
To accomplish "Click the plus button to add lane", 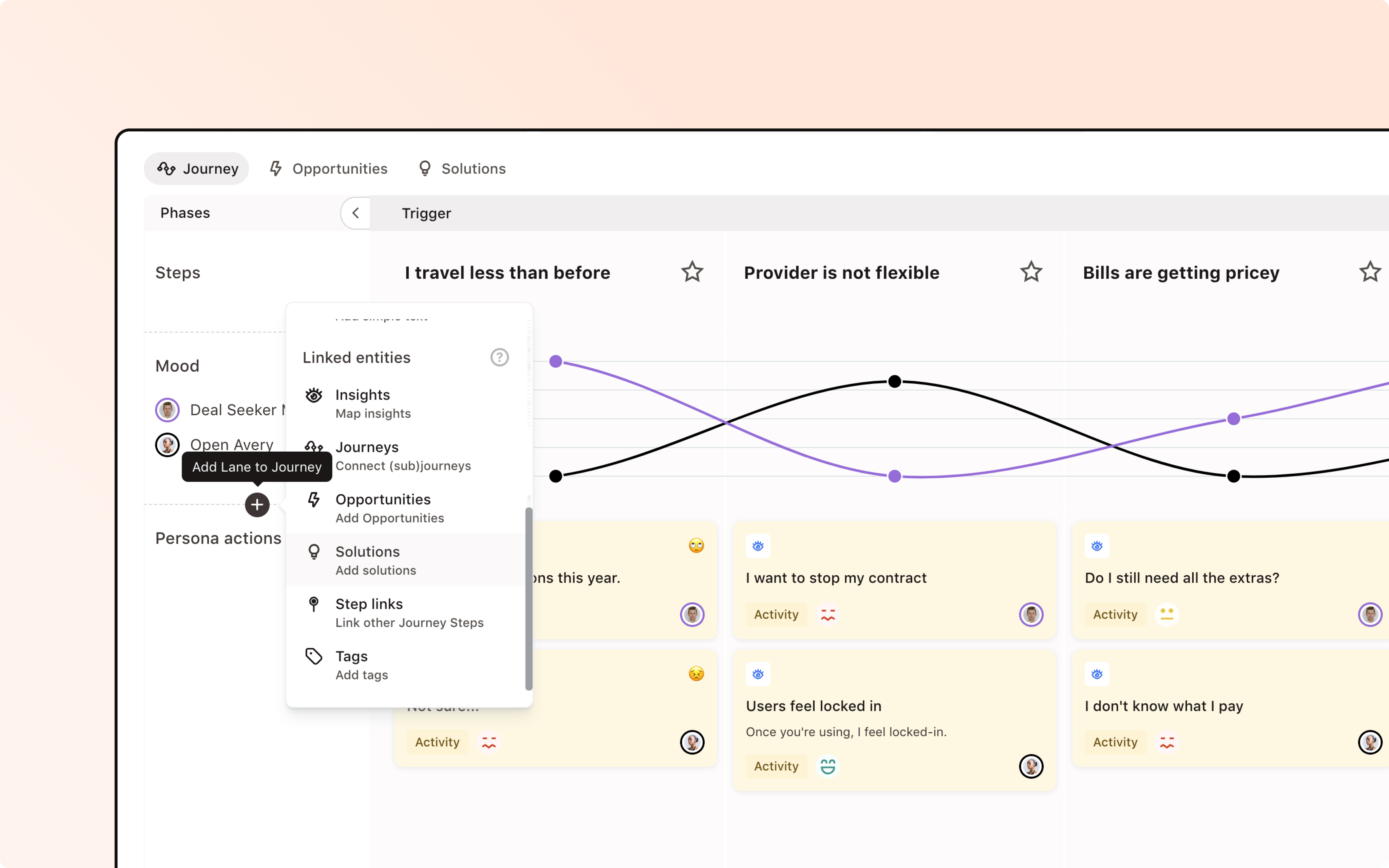I will (257, 505).
